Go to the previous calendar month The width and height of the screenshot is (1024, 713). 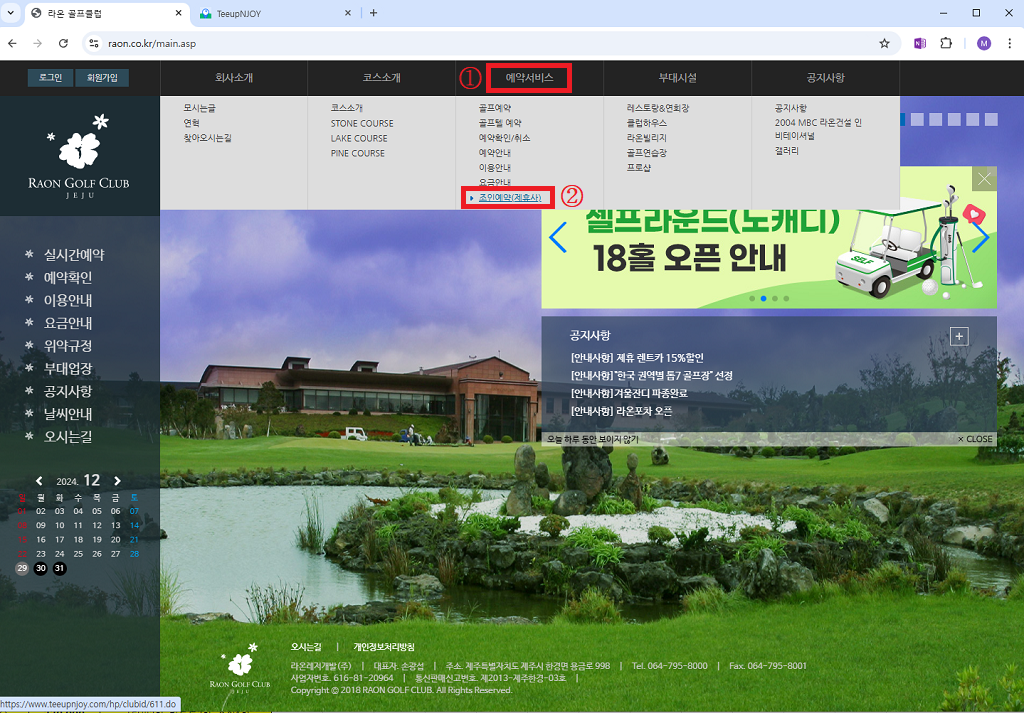[x=39, y=481]
